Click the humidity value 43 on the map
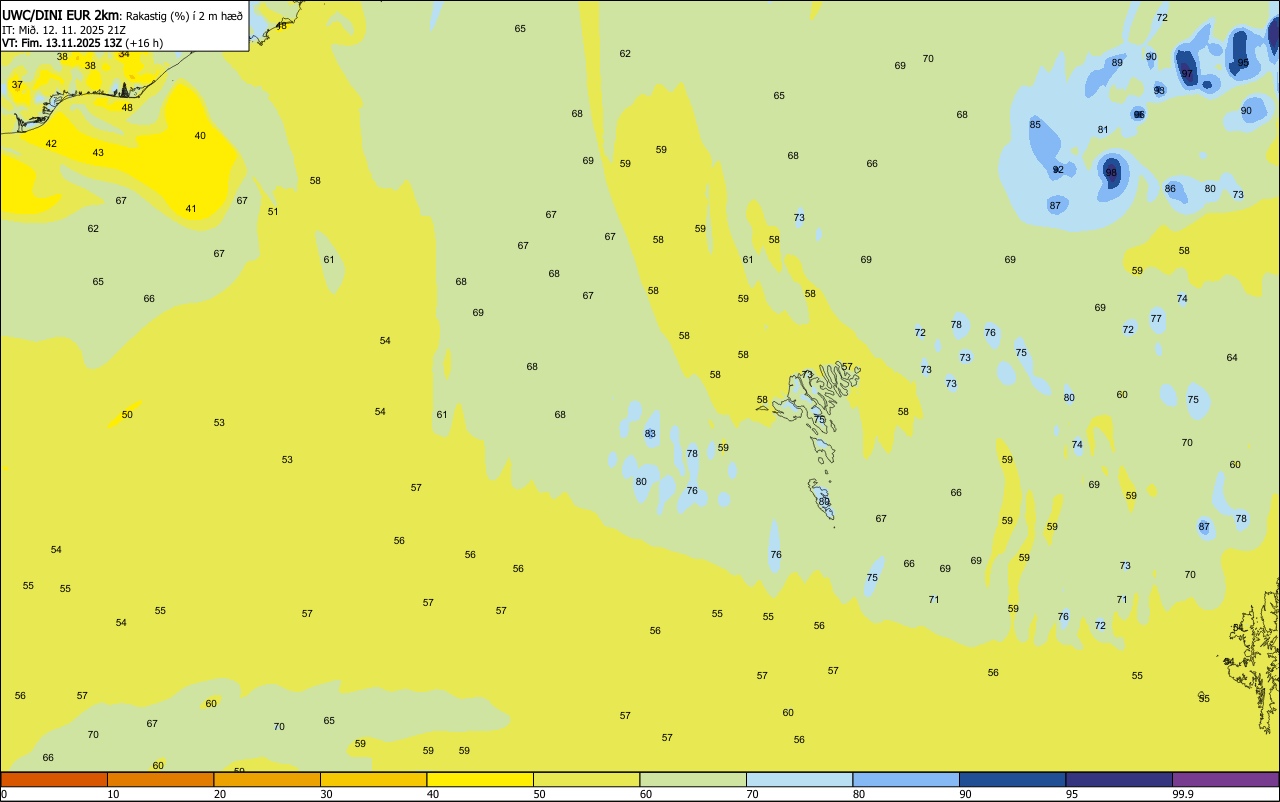Screen dimensions: 1280x802 [98, 153]
